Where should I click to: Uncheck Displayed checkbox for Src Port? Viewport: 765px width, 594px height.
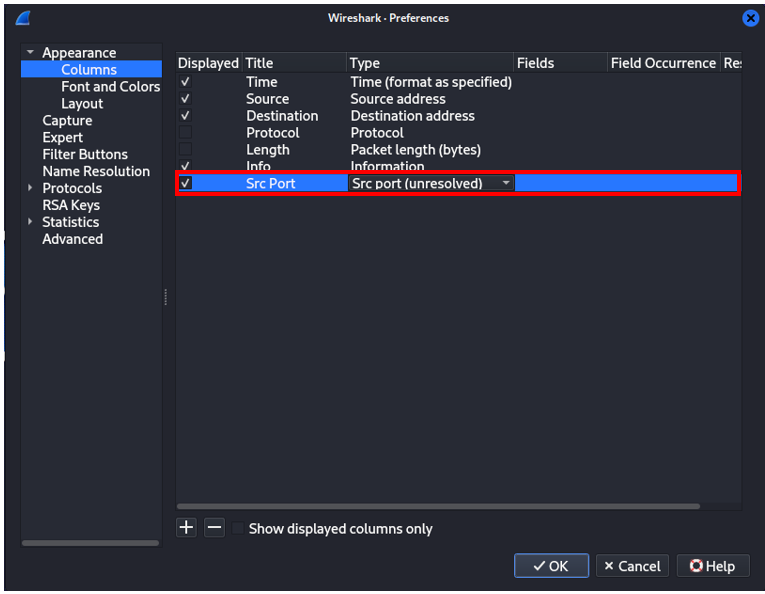tap(185, 183)
